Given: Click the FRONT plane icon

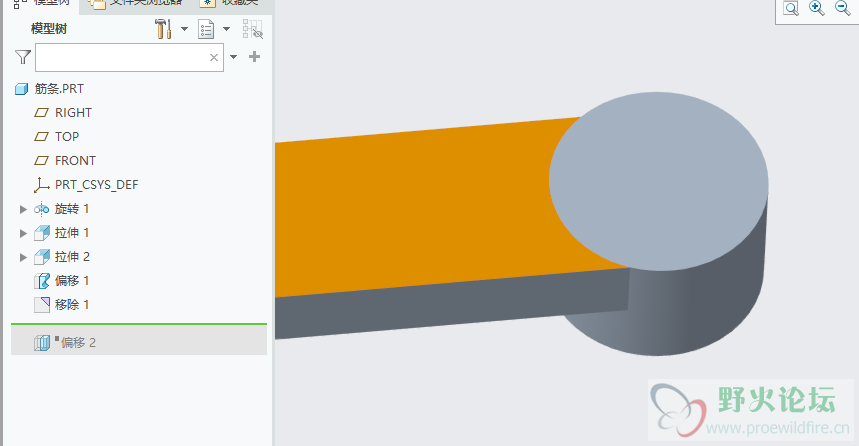Looking at the screenshot, I should (42, 161).
